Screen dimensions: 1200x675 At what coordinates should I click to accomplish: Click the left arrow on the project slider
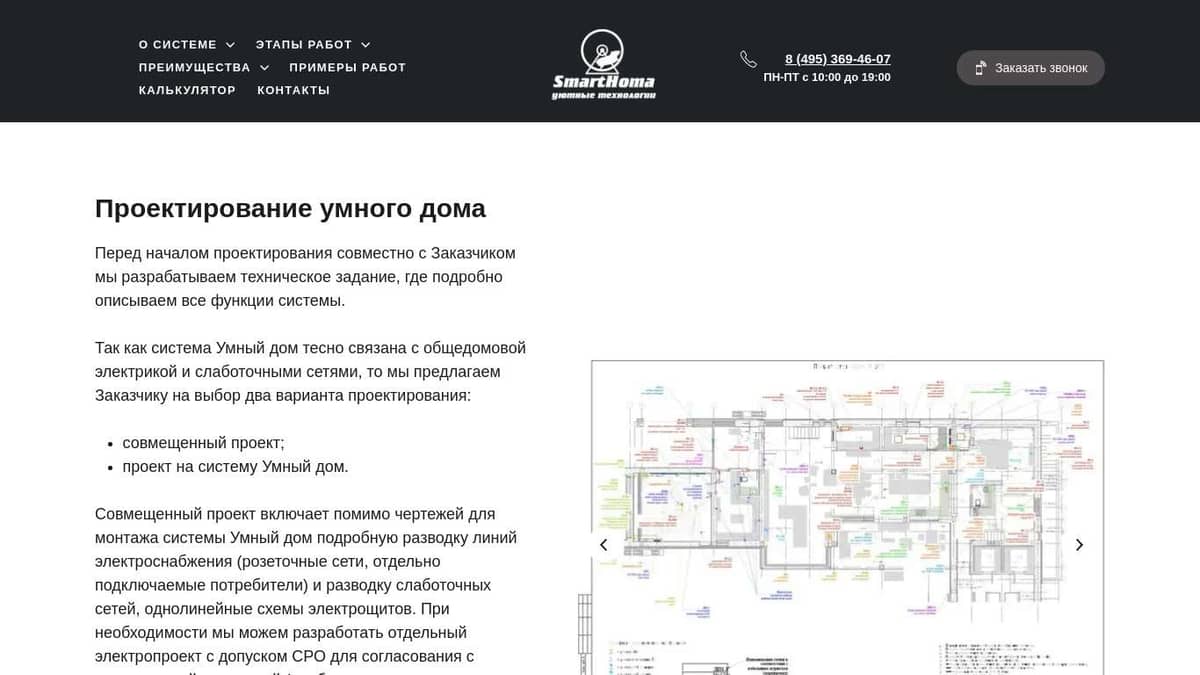pos(603,545)
